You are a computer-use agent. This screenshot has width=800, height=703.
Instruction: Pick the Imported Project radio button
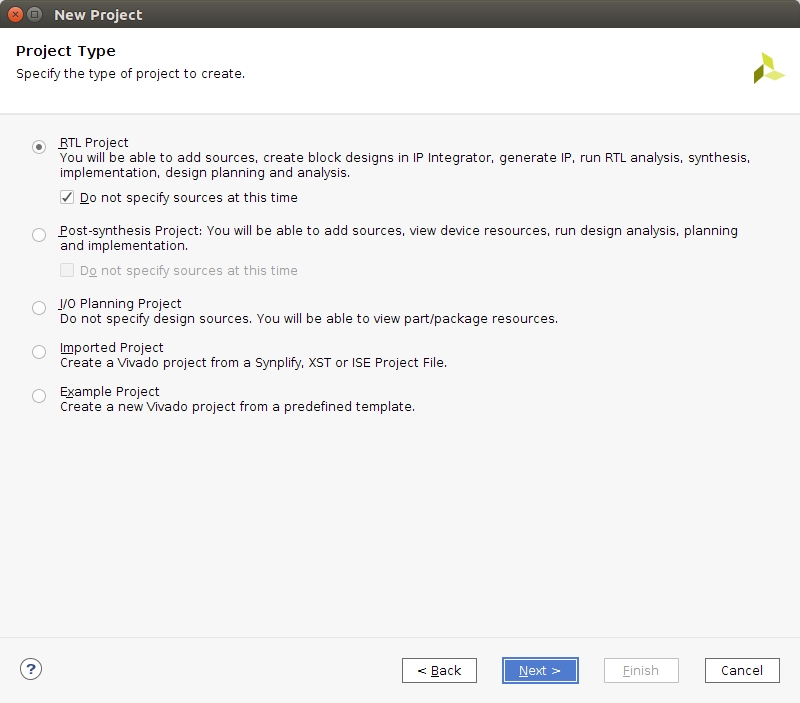(x=39, y=352)
